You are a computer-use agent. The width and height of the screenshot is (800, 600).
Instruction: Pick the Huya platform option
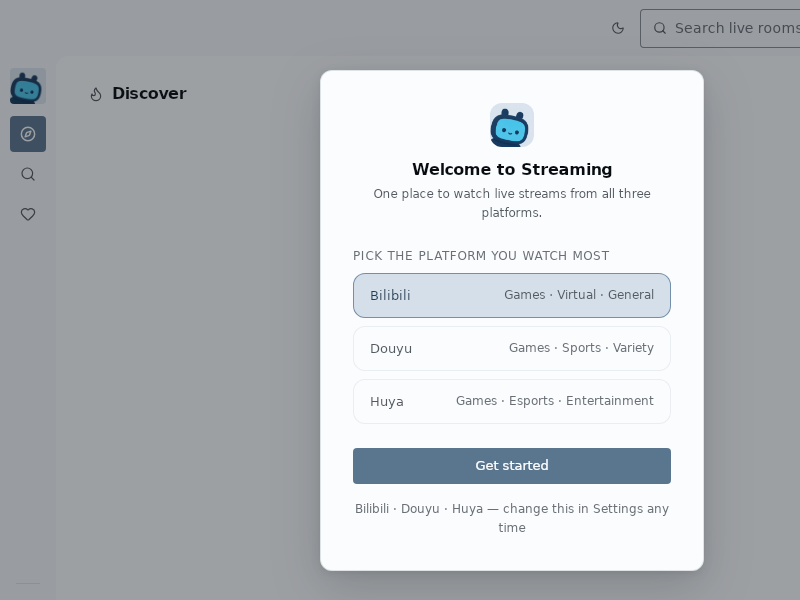click(x=512, y=402)
